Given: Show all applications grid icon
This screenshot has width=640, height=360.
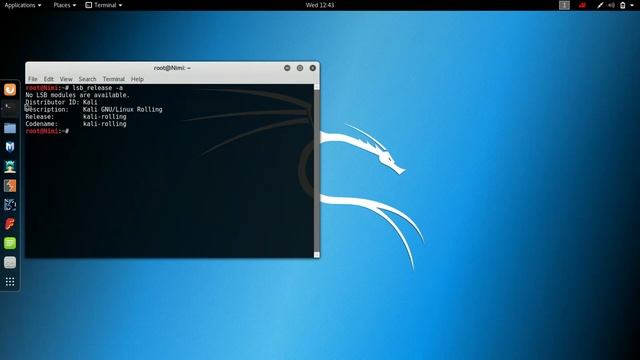Looking at the screenshot, I should tap(10, 282).
